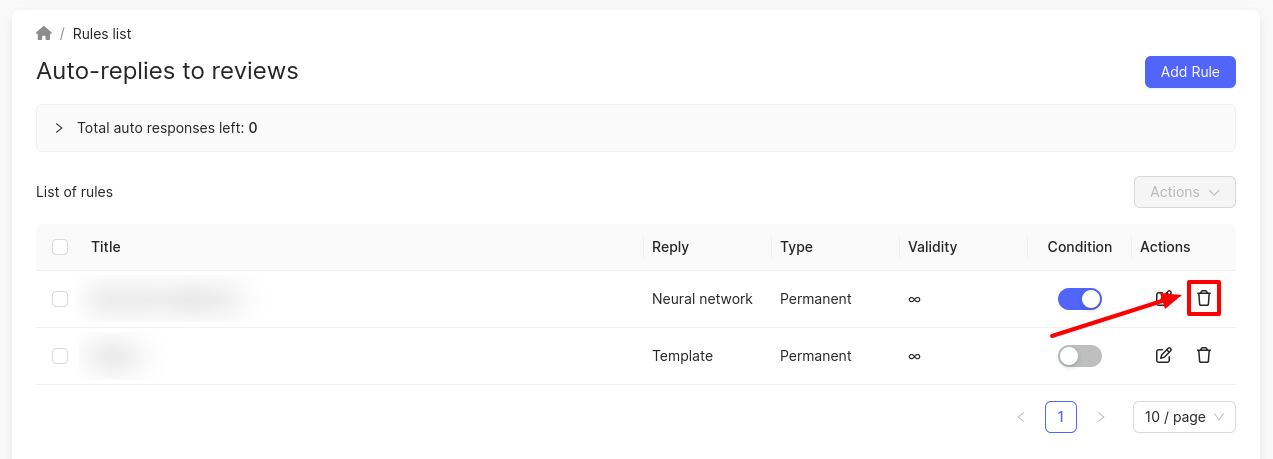Image resolution: width=1273 pixels, height=459 pixels.
Task: Check the select-all rules checkbox
Action: coord(60,247)
